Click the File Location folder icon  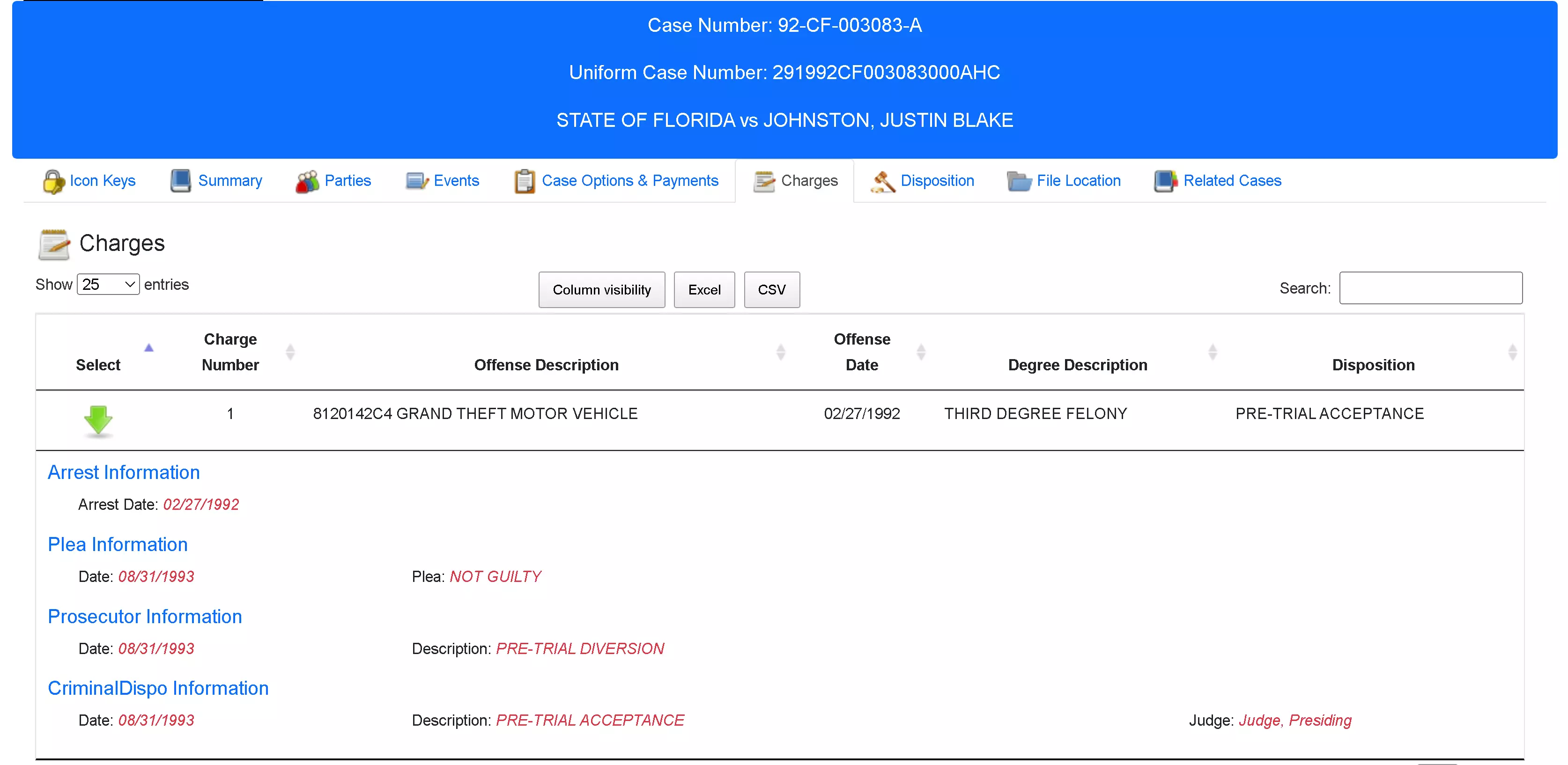[1019, 181]
